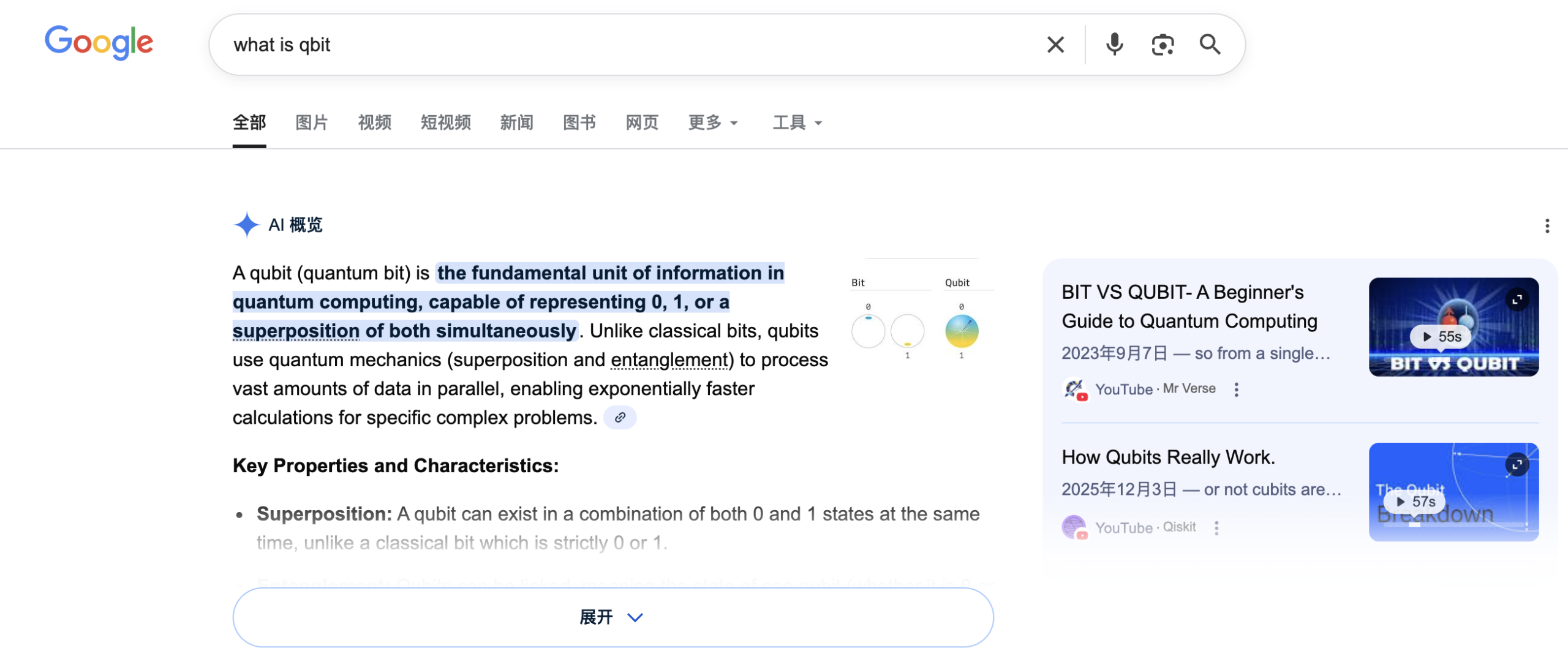Viewport: 1568px width, 659px height.
Task: Open Google Lens image search camera icon
Action: [x=1162, y=44]
